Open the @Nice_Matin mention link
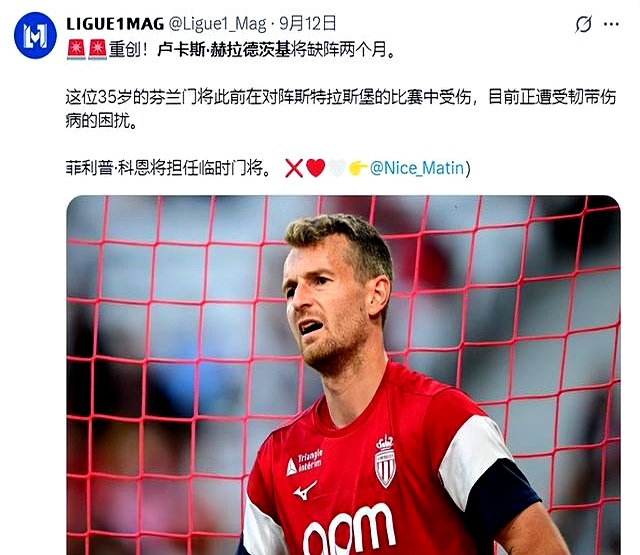The height and width of the screenshot is (555, 640). 417,168
